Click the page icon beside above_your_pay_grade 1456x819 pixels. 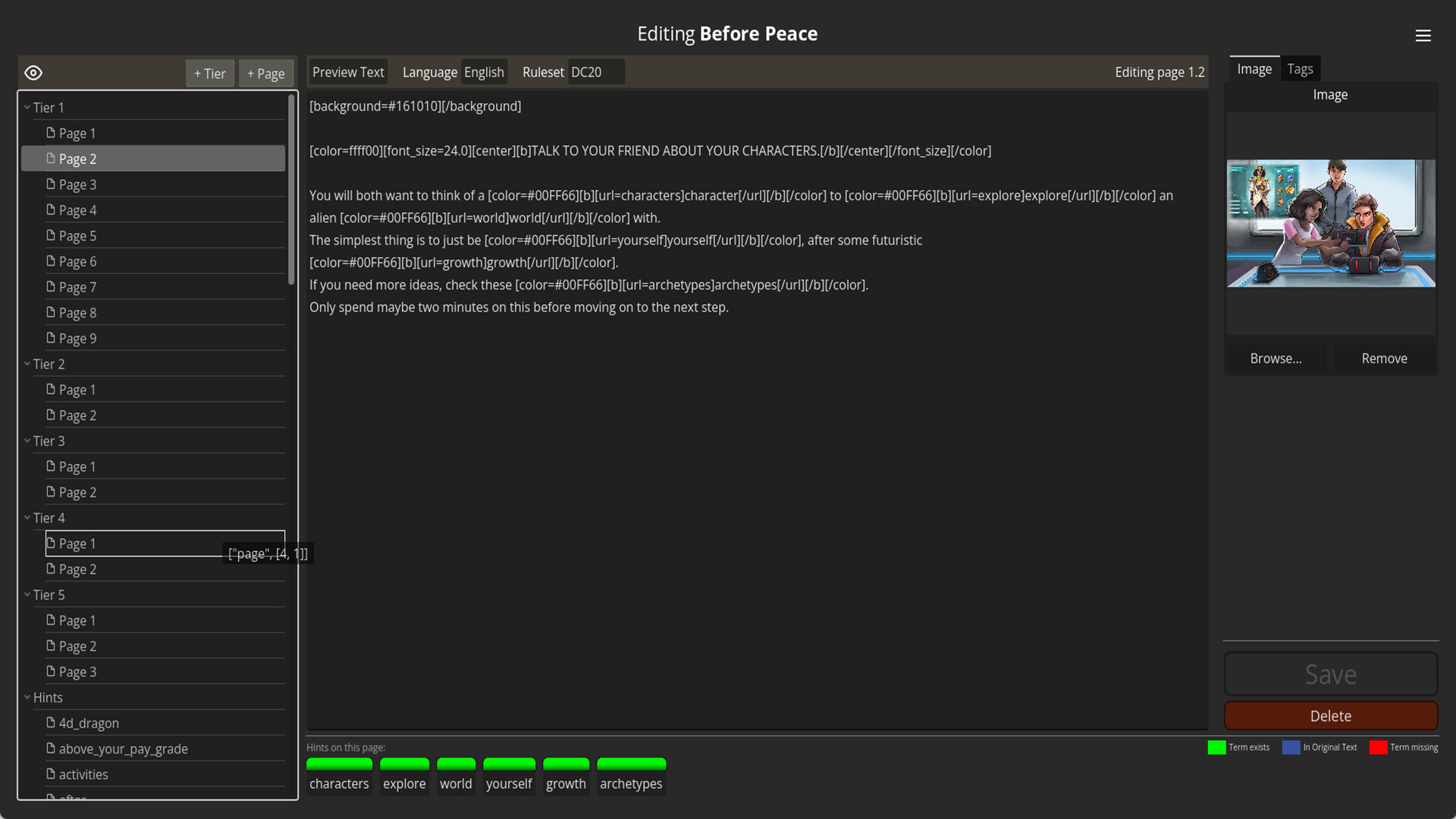(50, 748)
